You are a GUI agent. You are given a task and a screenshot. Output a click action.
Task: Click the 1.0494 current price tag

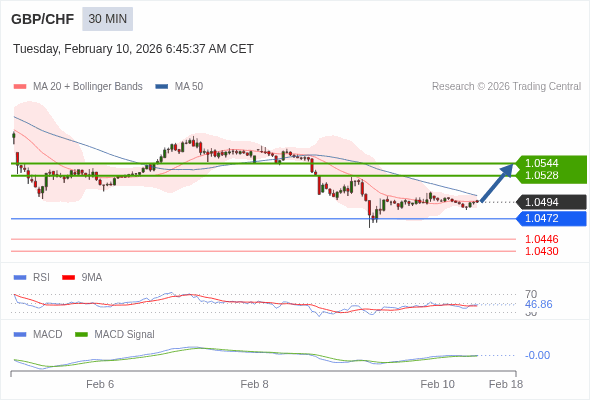click(552, 202)
